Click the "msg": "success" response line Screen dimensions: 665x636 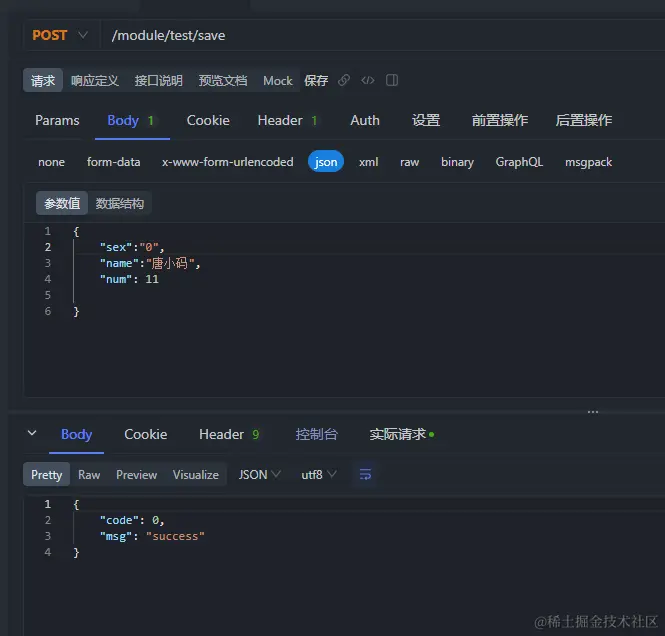pos(152,536)
